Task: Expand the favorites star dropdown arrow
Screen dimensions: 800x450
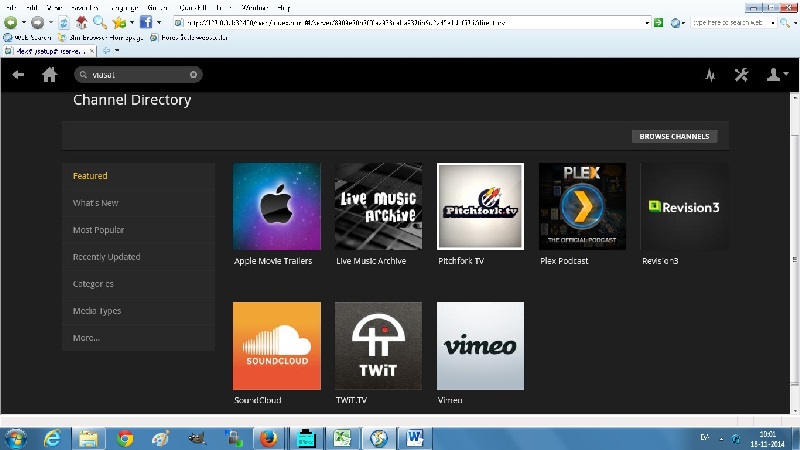Action: (x=132, y=22)
